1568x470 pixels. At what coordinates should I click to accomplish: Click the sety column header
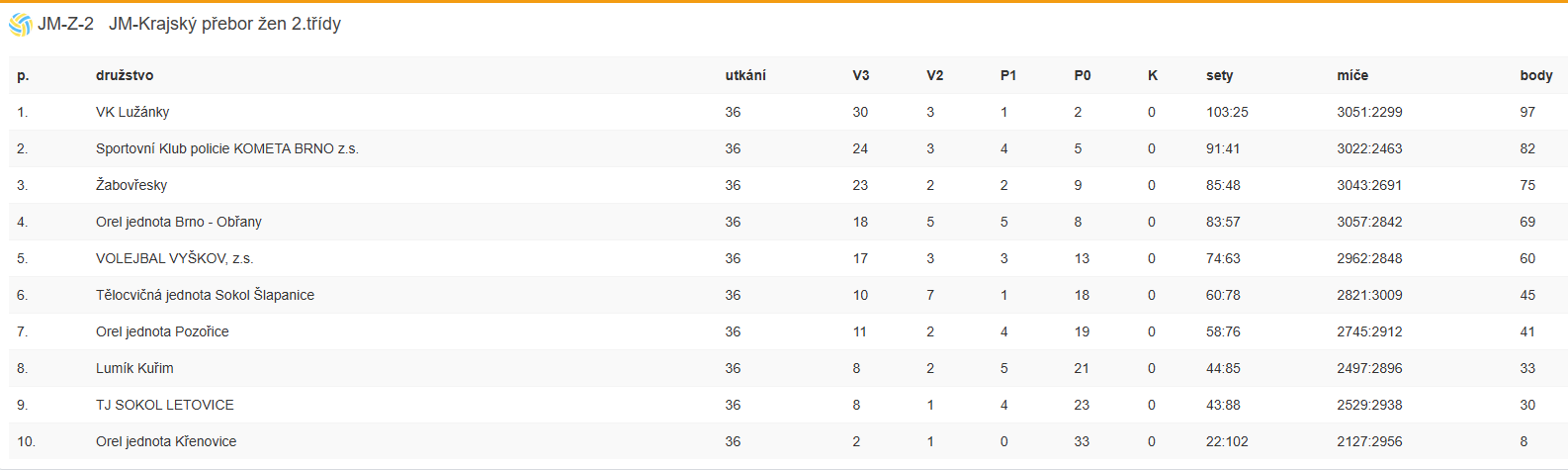(x=1220, y=75)
